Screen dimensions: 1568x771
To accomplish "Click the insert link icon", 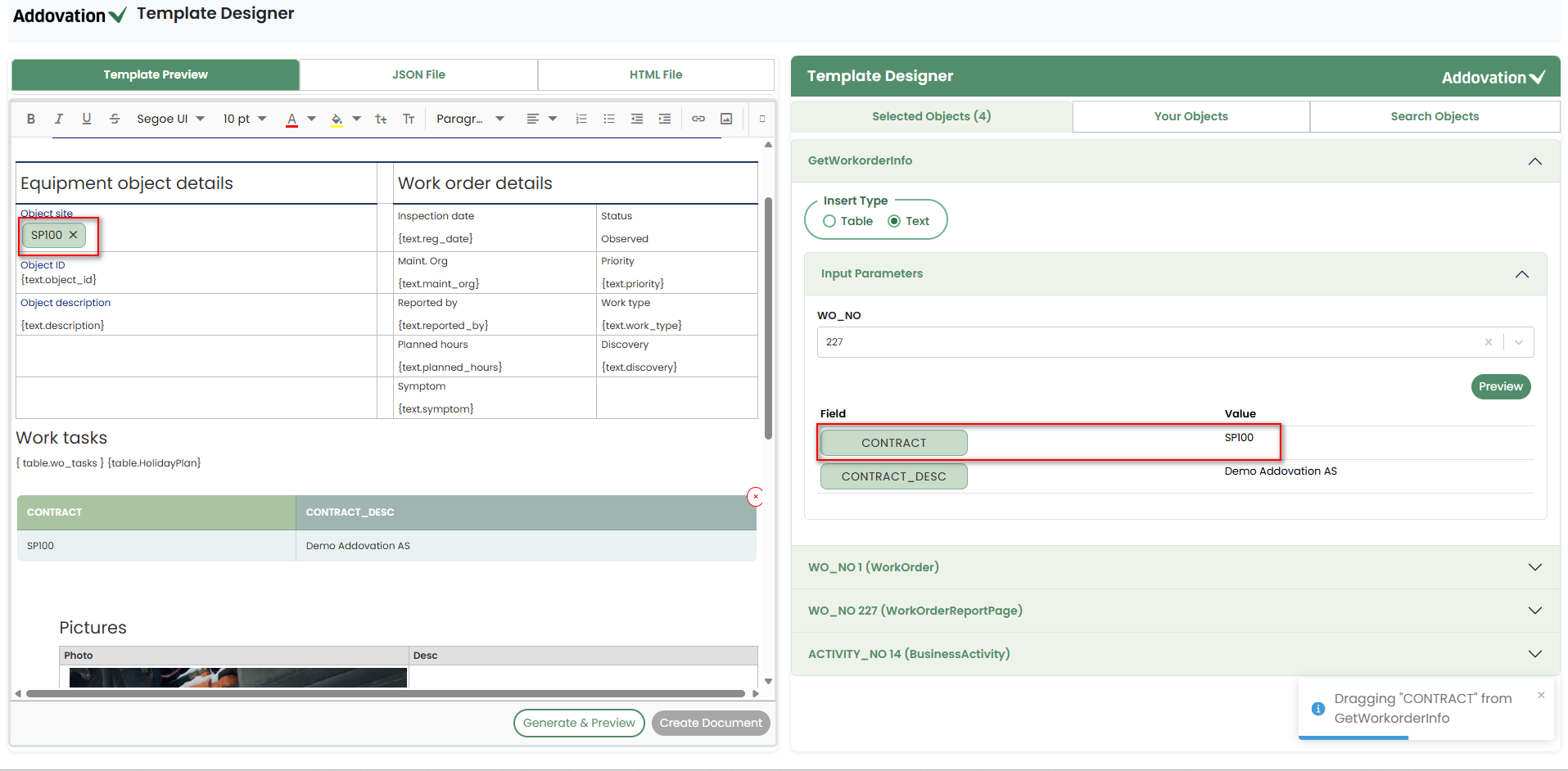I will [698, 119].
